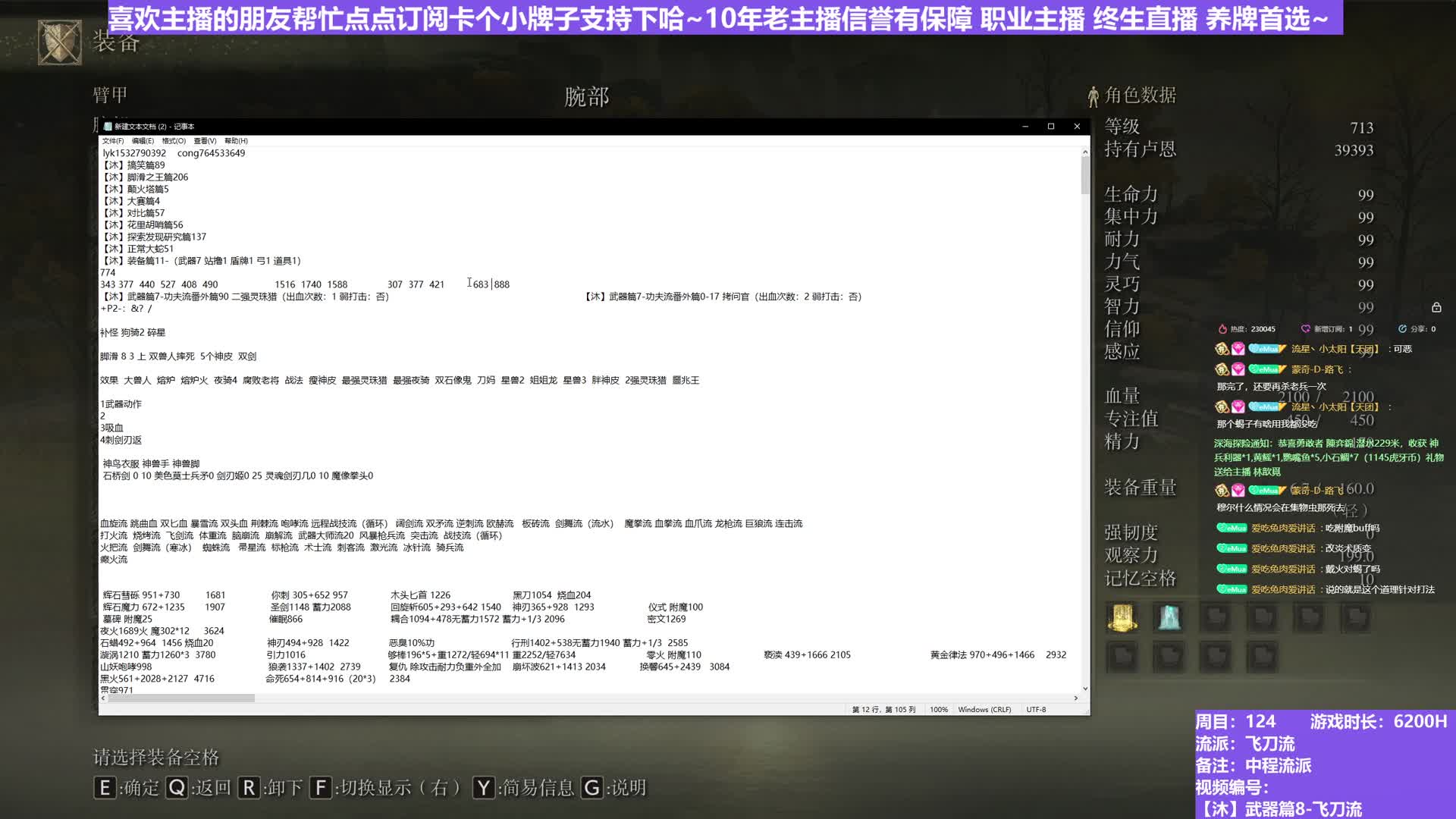Click the lock icon near the stats panel
This screenshot has width=1456, height=819.
click(1437, 308)
